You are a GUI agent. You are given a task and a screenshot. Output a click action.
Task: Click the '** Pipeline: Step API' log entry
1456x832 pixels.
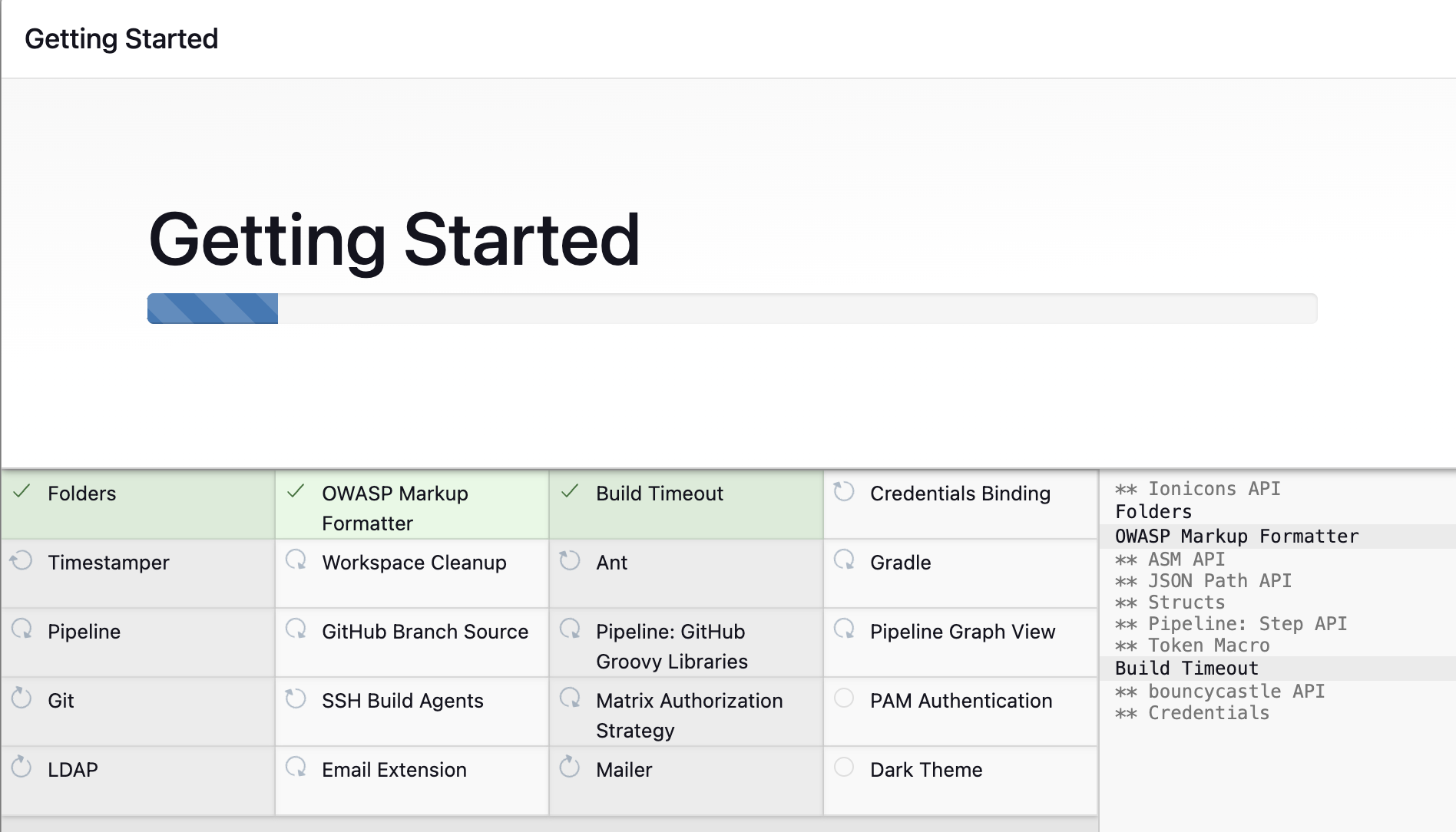tap(1231, 624)
